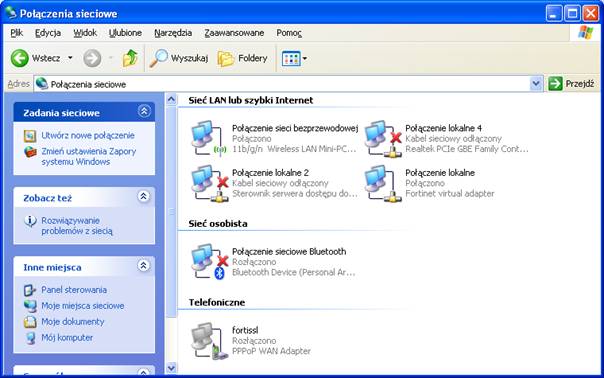Open the Views icon button
Screen dimensions: 604x378
coord(291,59)
